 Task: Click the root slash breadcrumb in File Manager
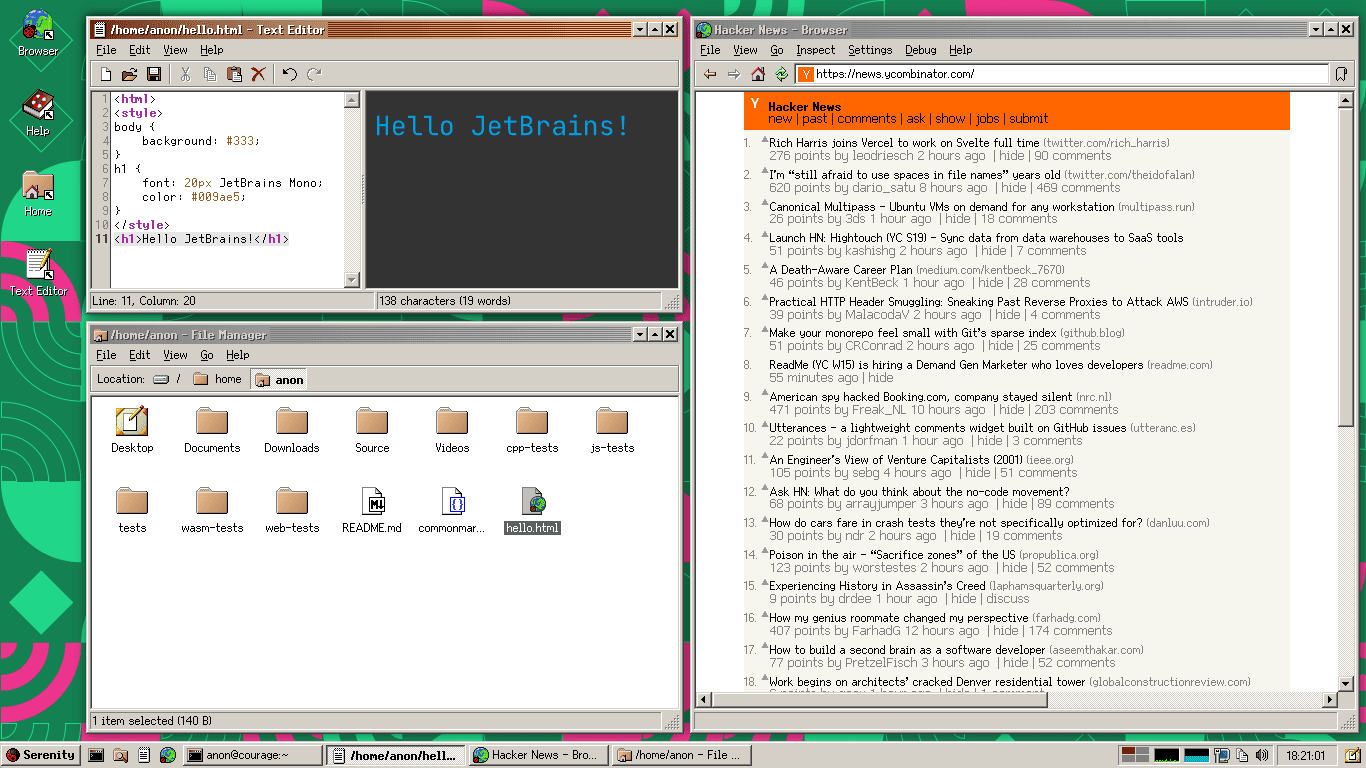(x=167, y=380)
